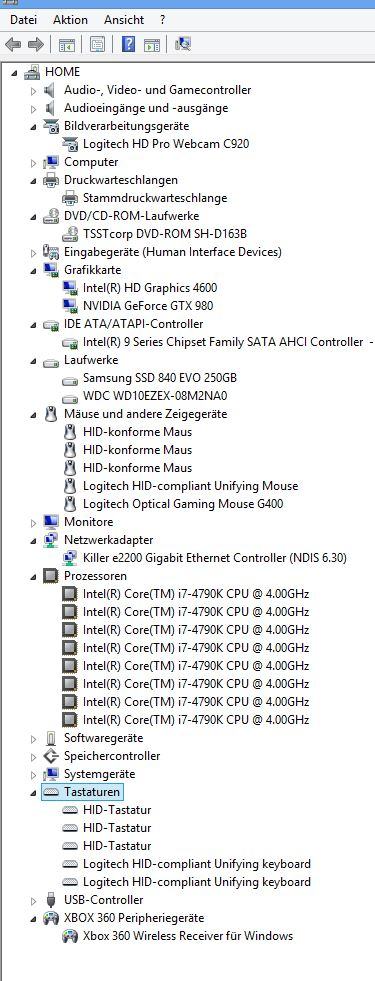This screenshot has height=981, width=375.
Task: Open the Help toolbar icon
Action: pyautogui.click(x=128, y=44)
